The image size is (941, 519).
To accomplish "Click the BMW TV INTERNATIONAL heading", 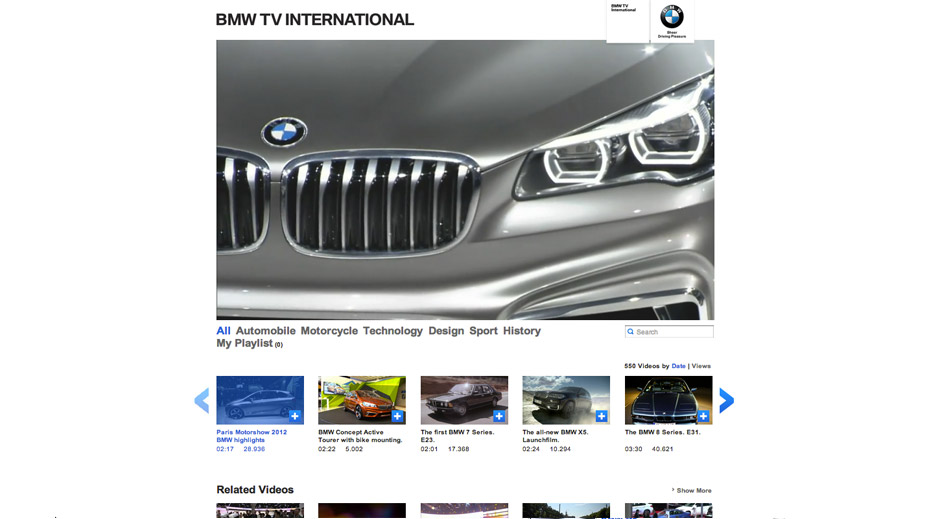I will tap(314, 20).
